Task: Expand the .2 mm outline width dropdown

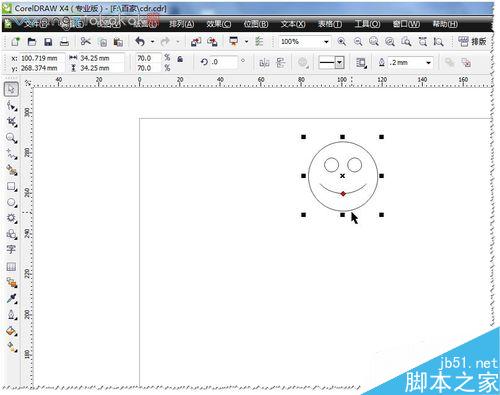Action: click(x=429, y=62)
